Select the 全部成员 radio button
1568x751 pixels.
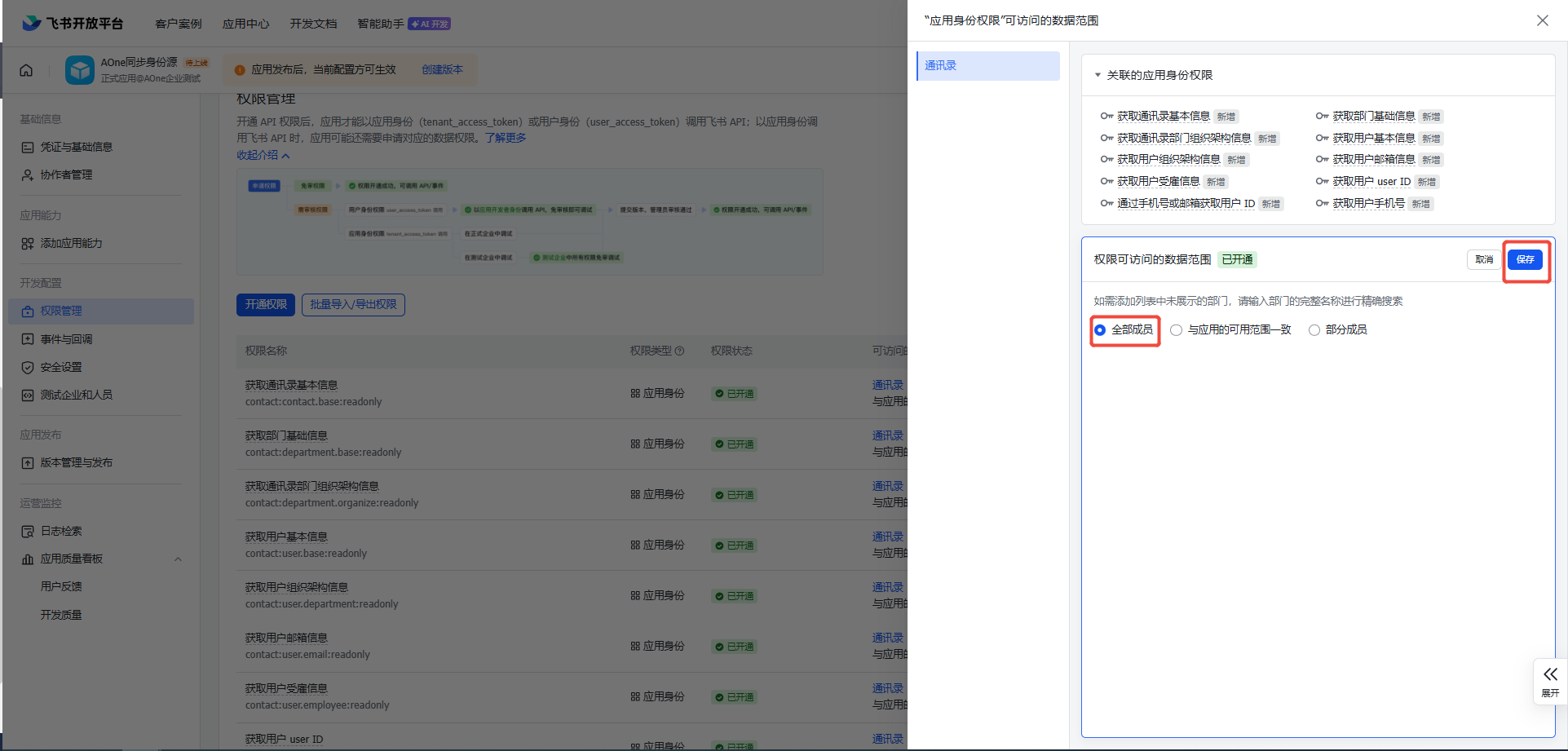[x=1100, y=330]
